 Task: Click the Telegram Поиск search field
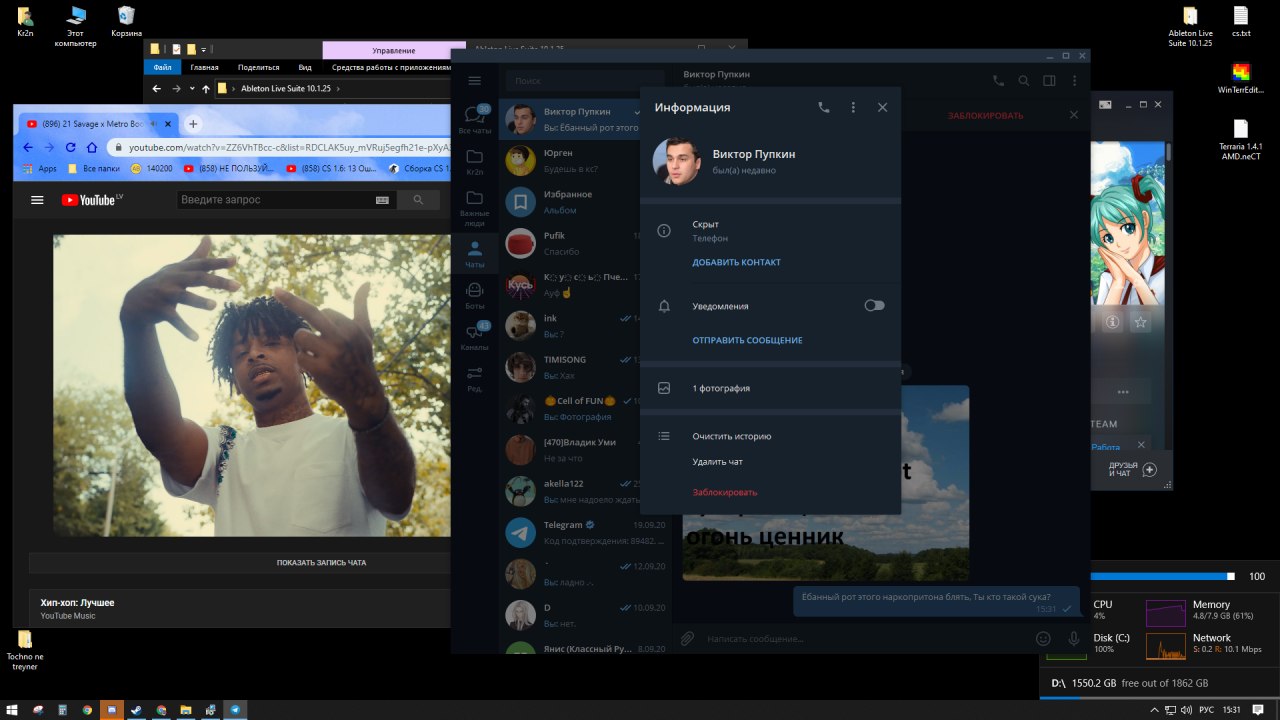(585, 80)
